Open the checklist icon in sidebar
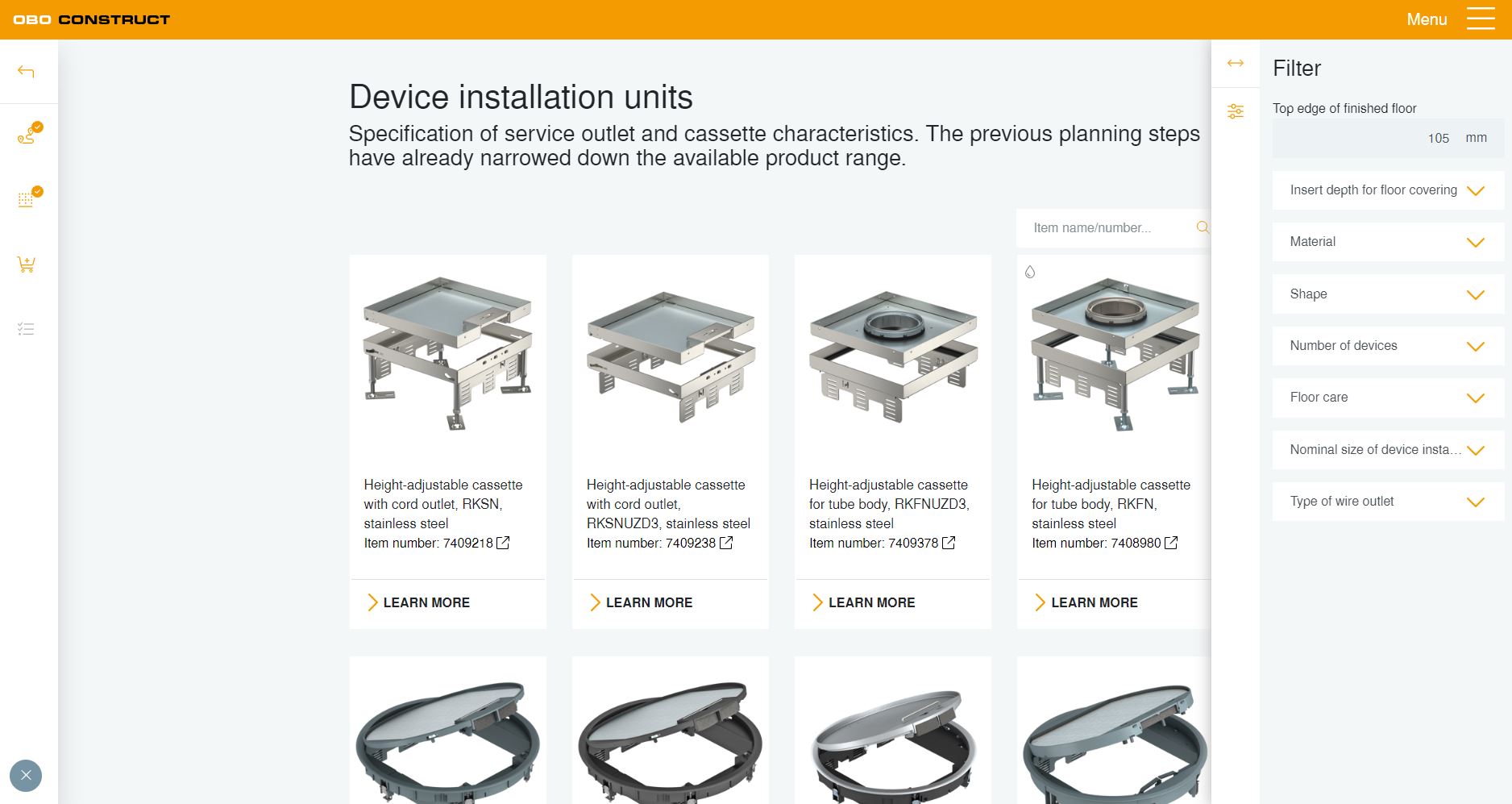The image size is (1512, 804). 26,329
